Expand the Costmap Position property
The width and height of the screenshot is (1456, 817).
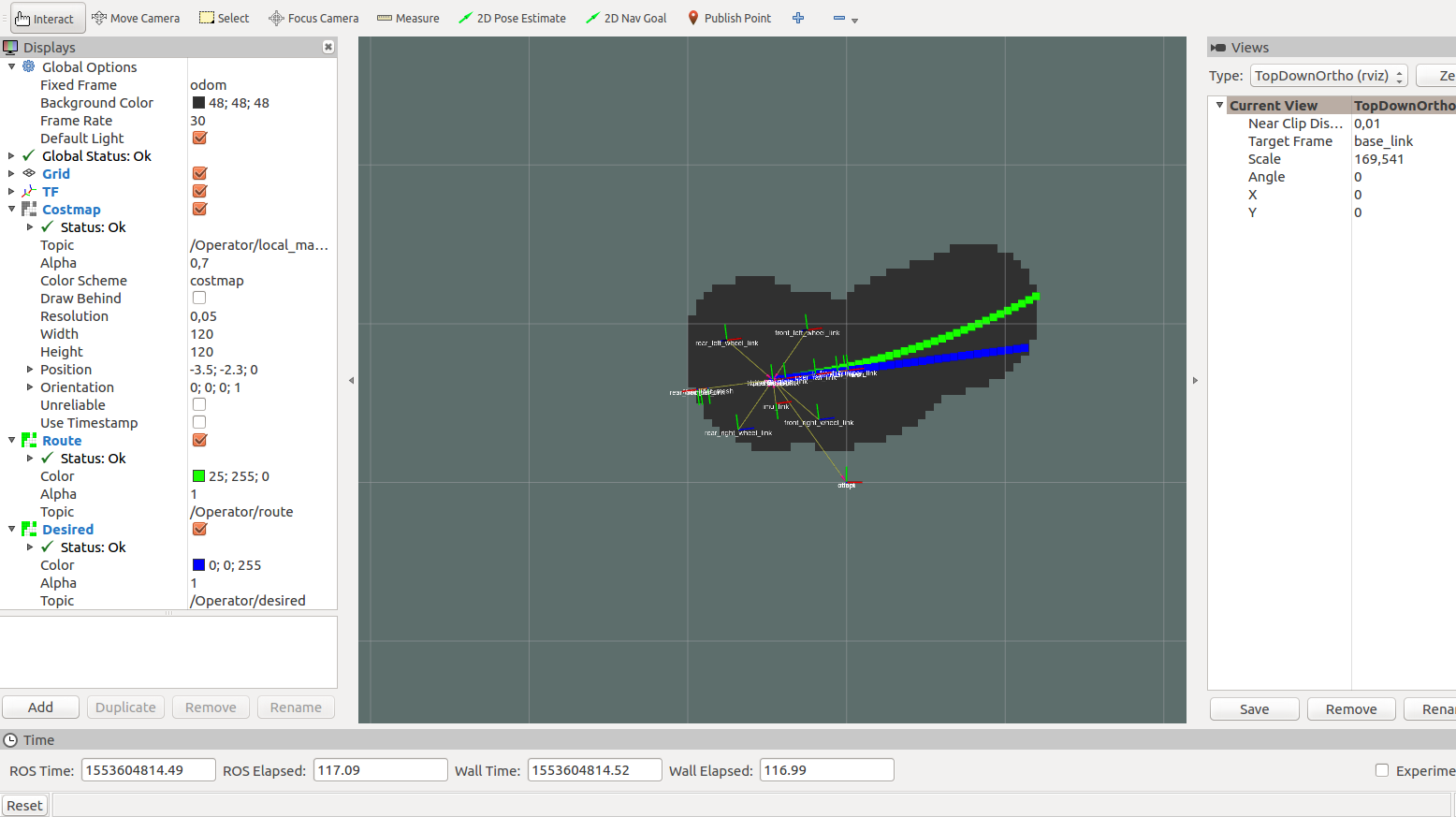pyautogui.click(x=30, y=369)
